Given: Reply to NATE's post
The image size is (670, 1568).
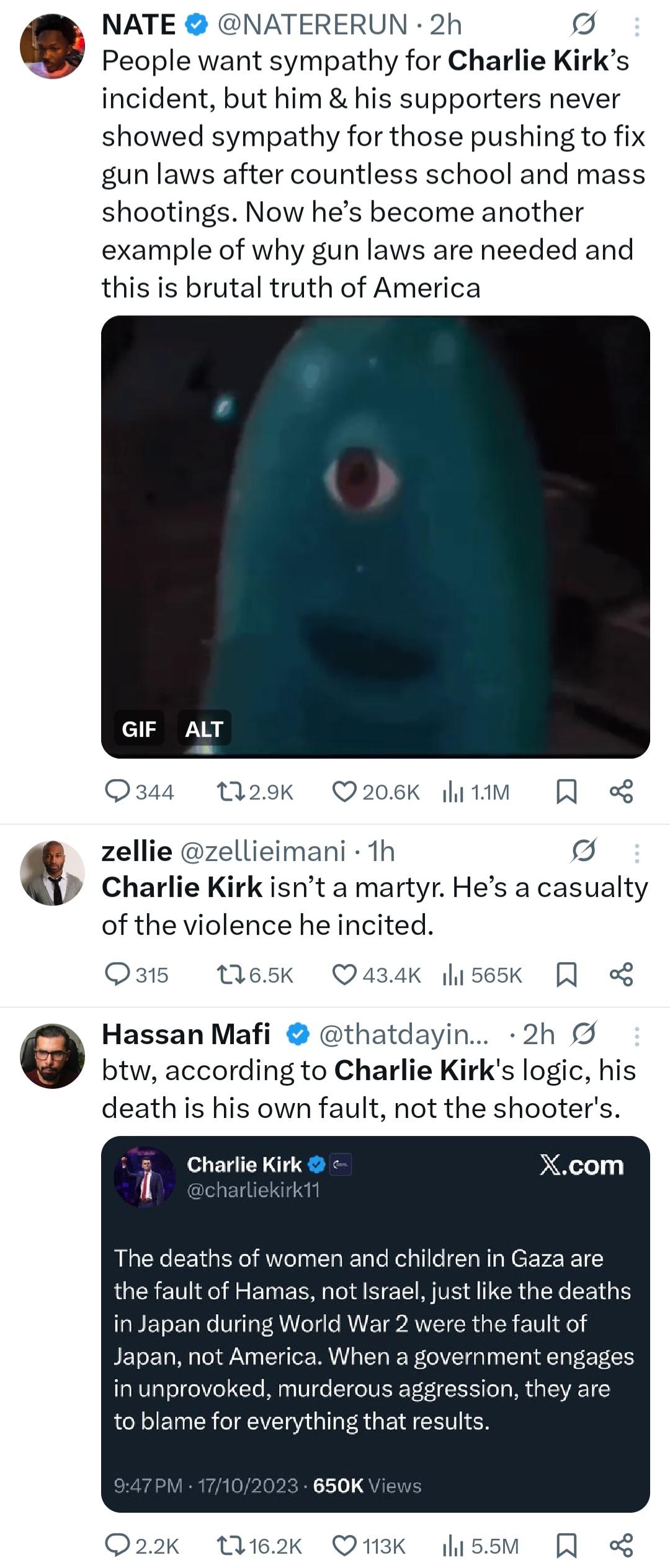Looking at the screenshot, I should coord(117,791).
